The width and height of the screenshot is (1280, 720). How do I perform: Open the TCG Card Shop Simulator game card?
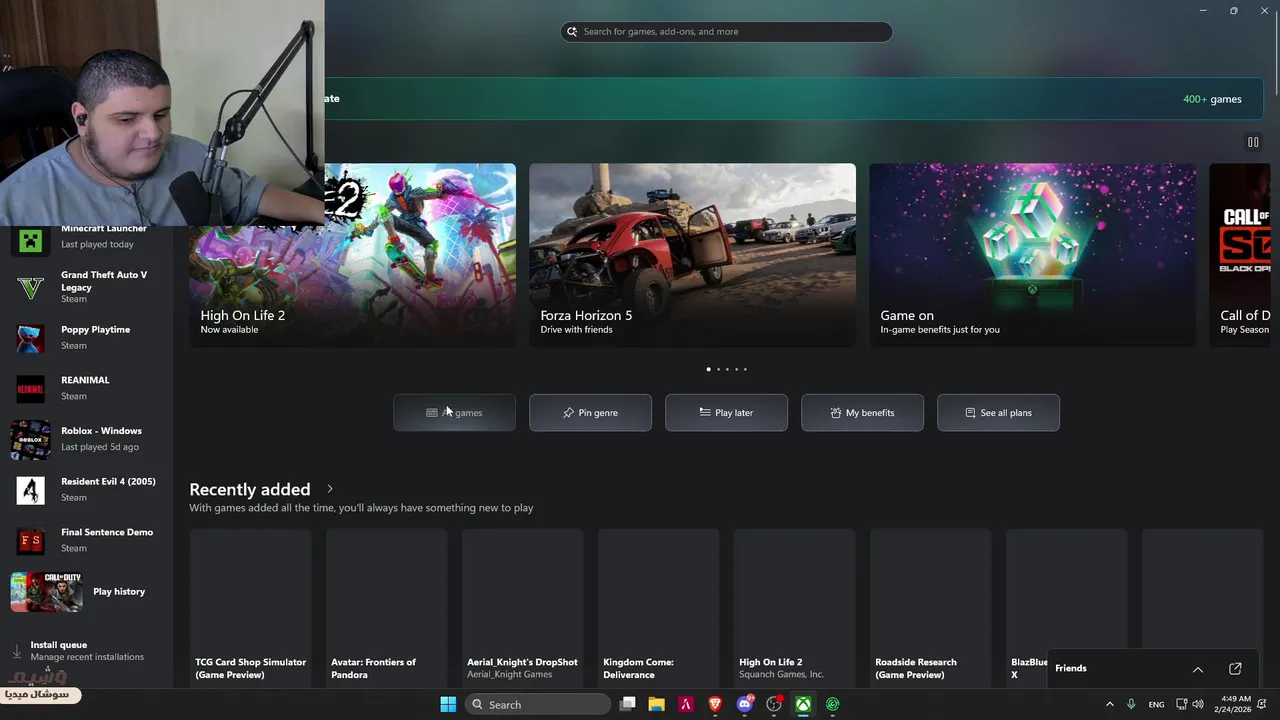coord(250,606)
